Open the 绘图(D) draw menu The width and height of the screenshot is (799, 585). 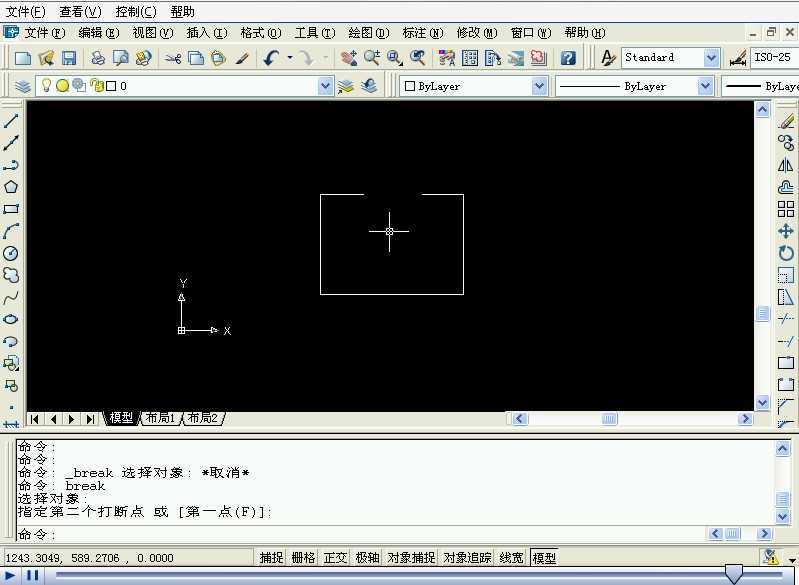click(368, 33)
